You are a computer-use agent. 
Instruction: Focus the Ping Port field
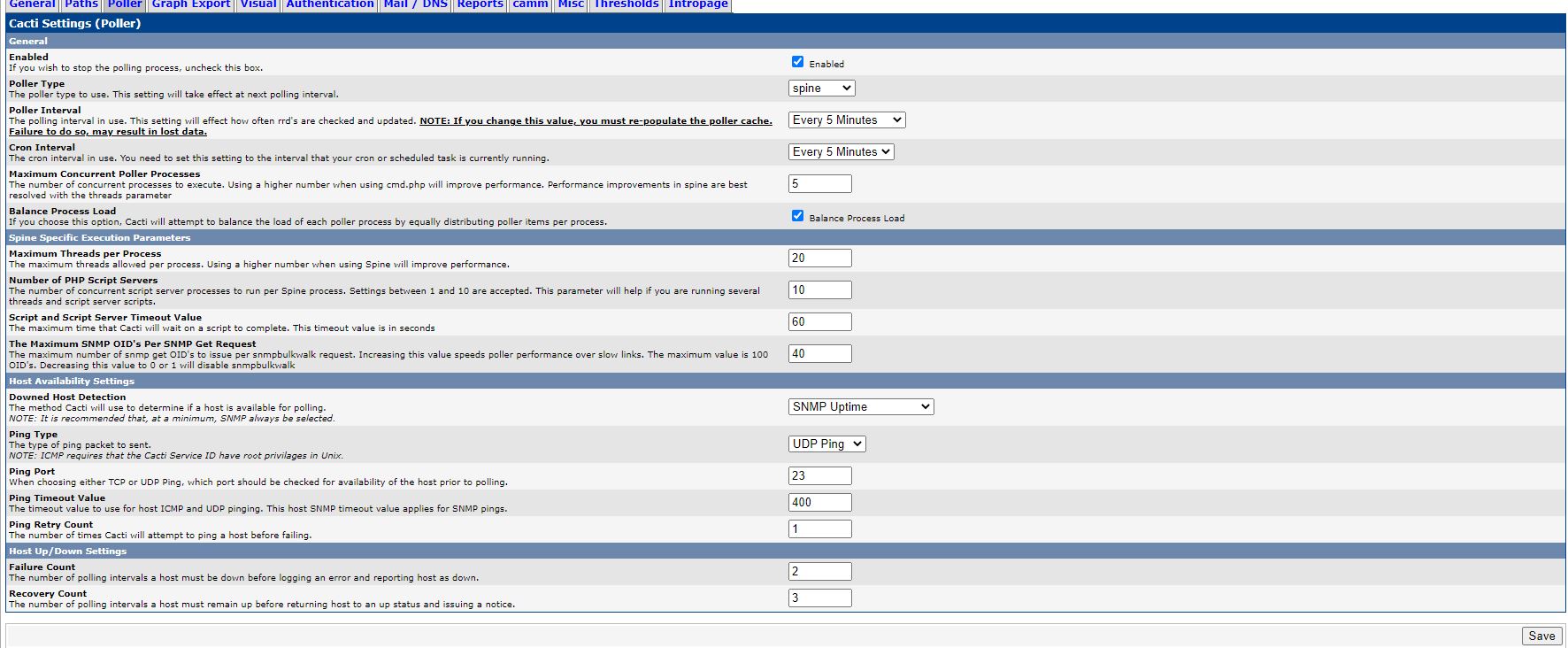coord(820,476)
